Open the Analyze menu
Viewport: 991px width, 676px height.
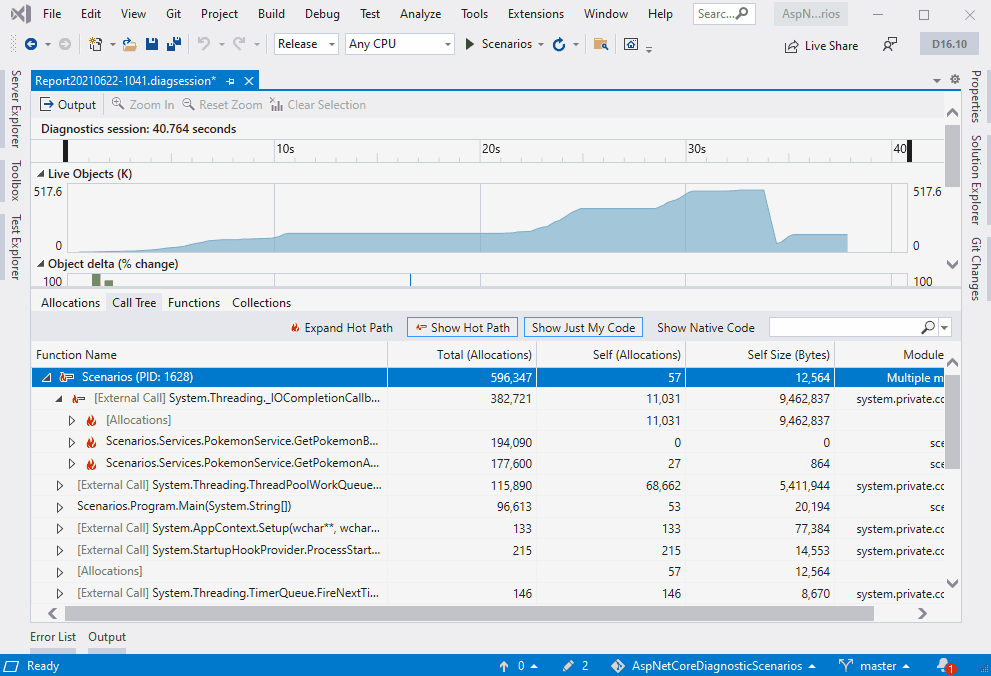point(420,14)
